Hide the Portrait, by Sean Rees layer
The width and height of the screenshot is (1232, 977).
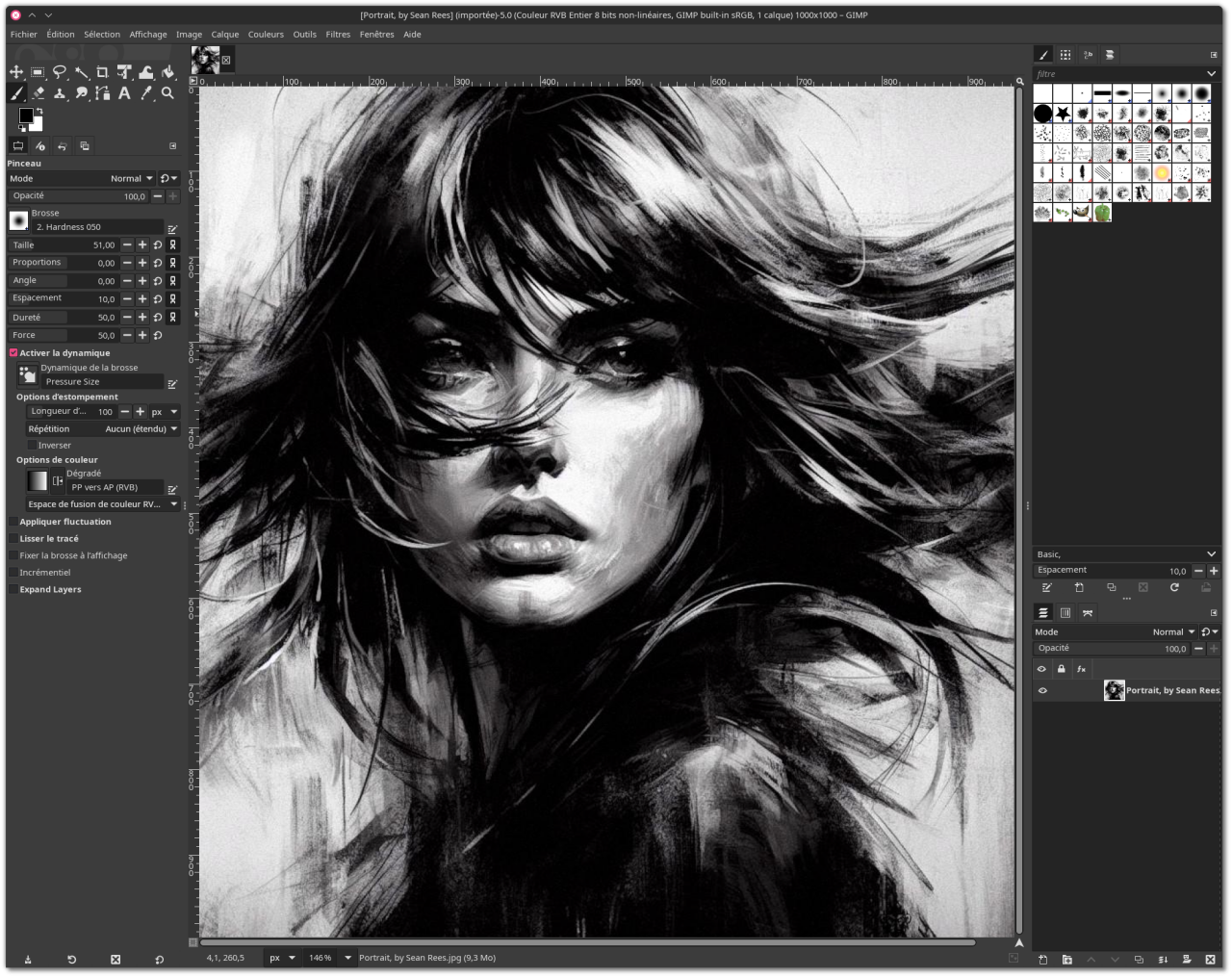click(x=1041, y=690)
